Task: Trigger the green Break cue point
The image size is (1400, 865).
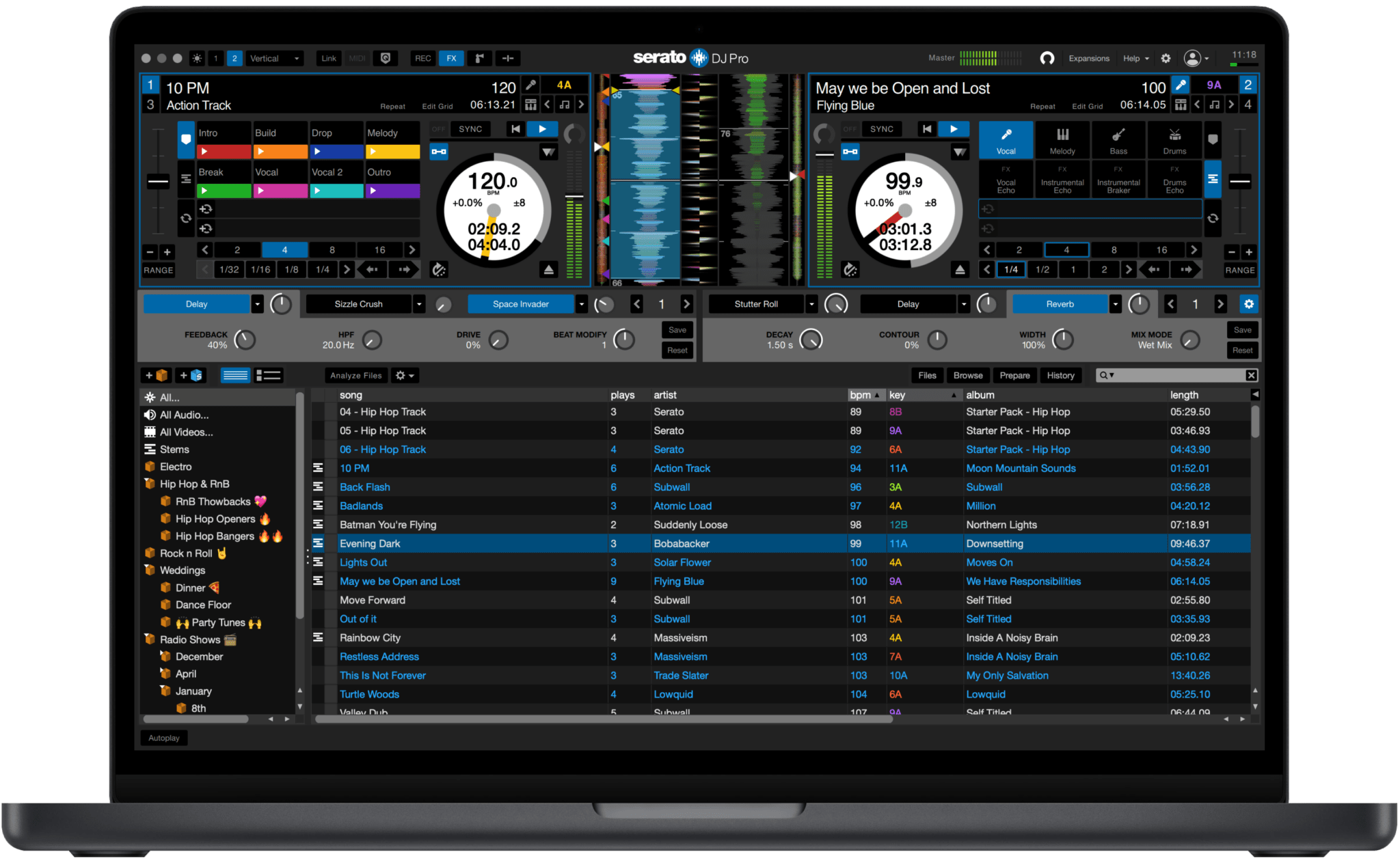Action: point(224,191)
